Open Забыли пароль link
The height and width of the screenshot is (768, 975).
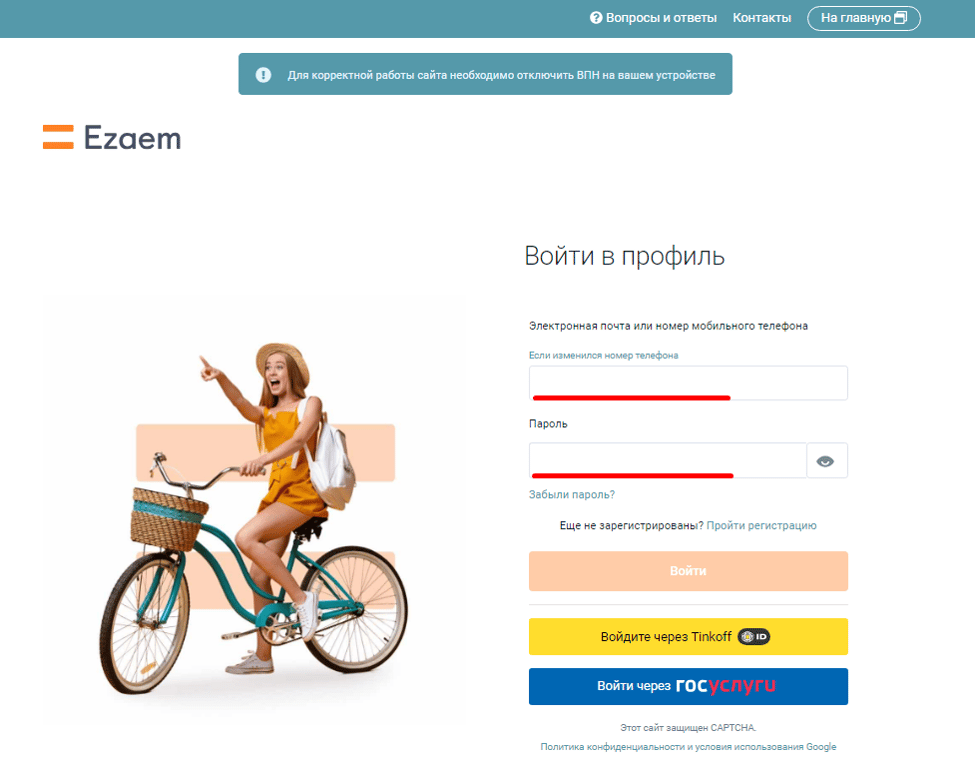coord(571,494)
